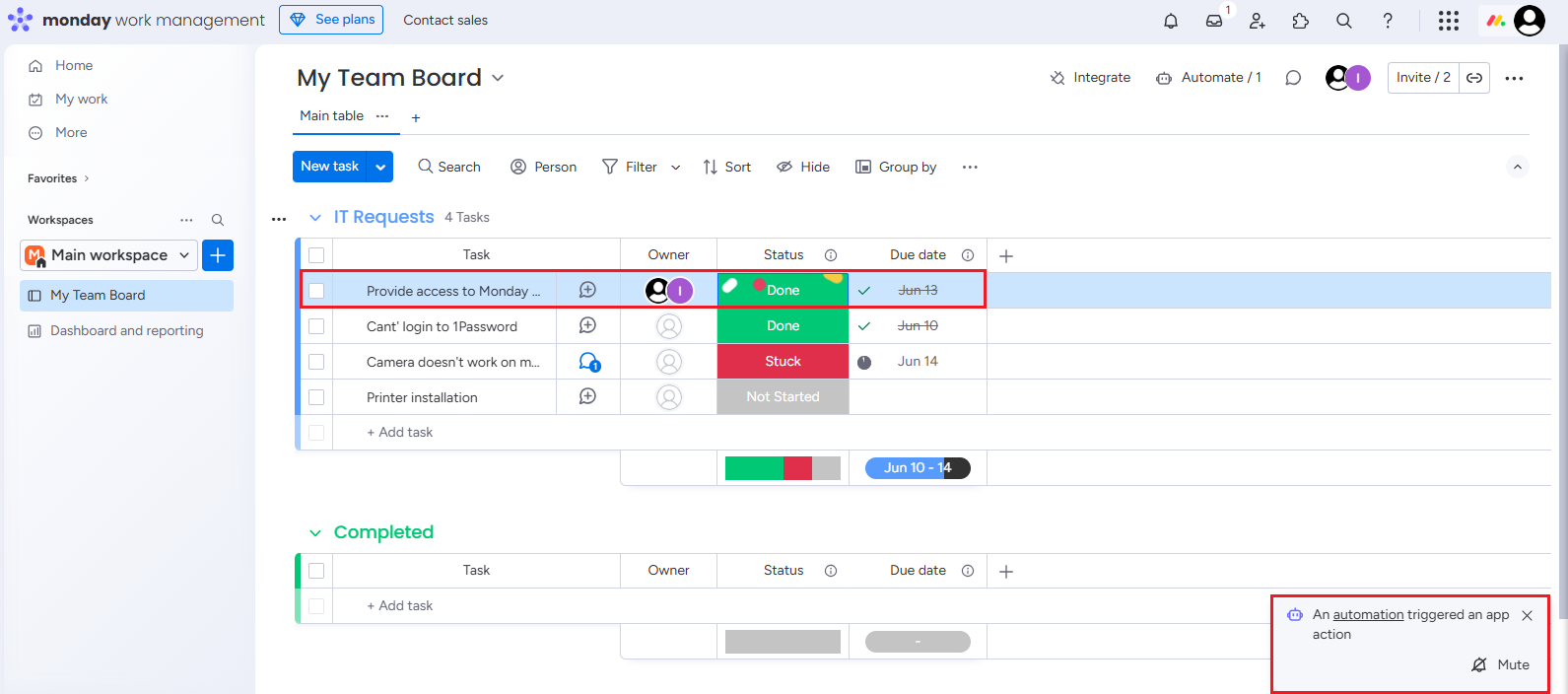The image size is (1568, 694).
Task: Open Integrate panel
Action: pyautogui.click(x=1090, y=78)
